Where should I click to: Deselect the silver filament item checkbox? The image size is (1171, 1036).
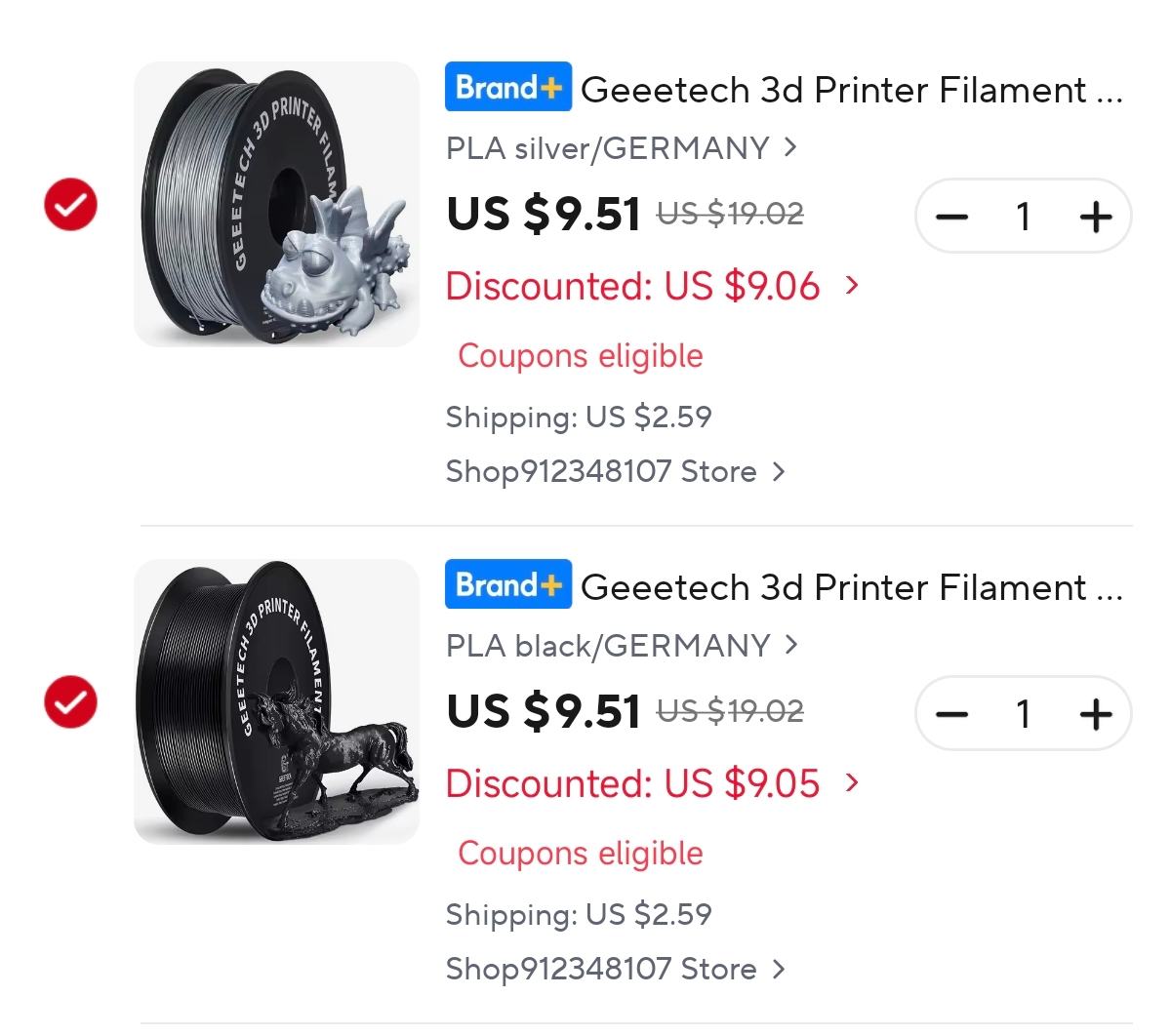pyautogui.click(x=71, y=205)
